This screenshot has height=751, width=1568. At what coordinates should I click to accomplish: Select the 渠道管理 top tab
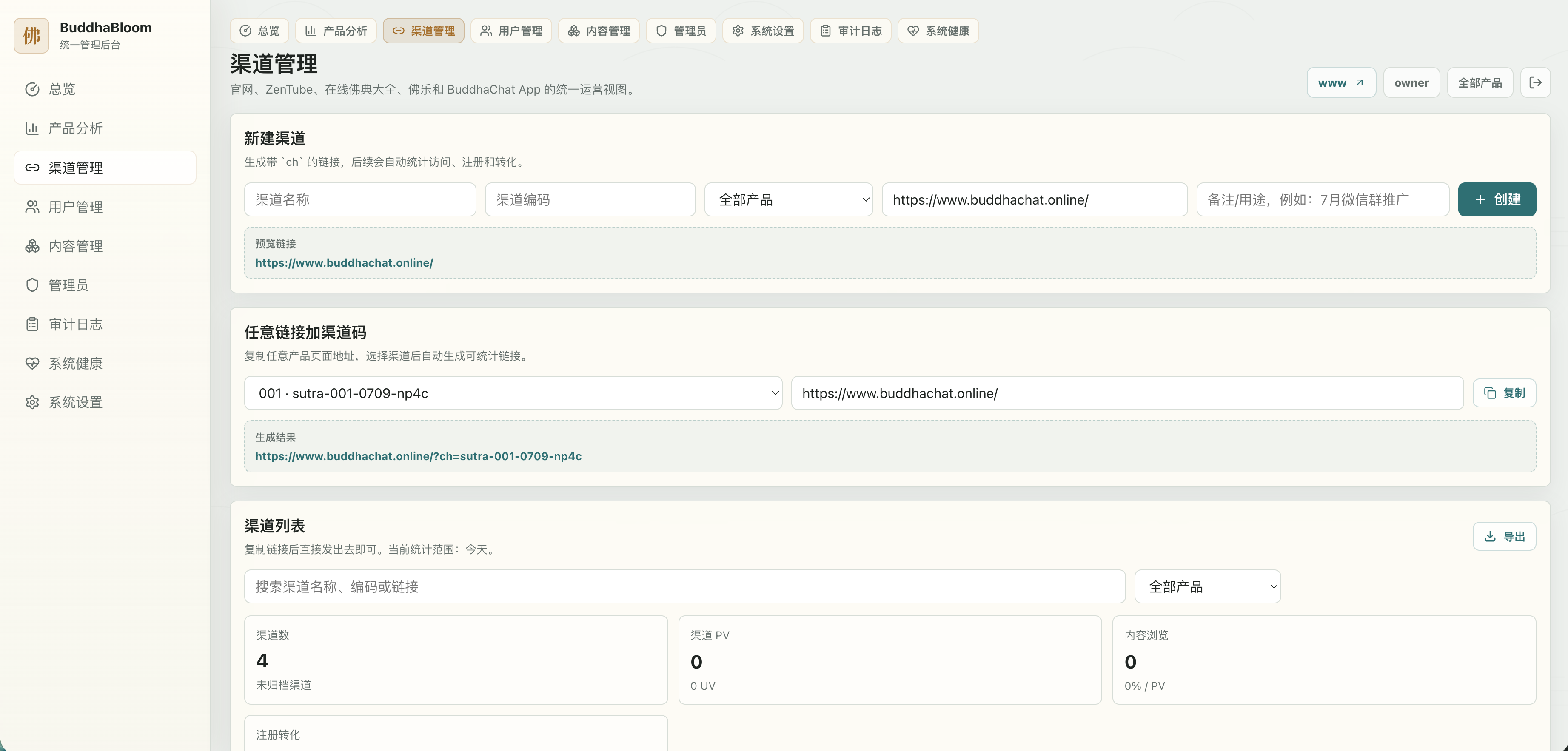tap(424, 31)
